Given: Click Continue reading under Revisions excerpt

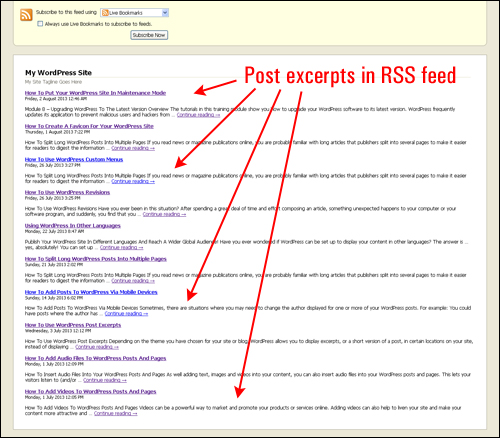Looking at the screenshot, I should [164, 214].
